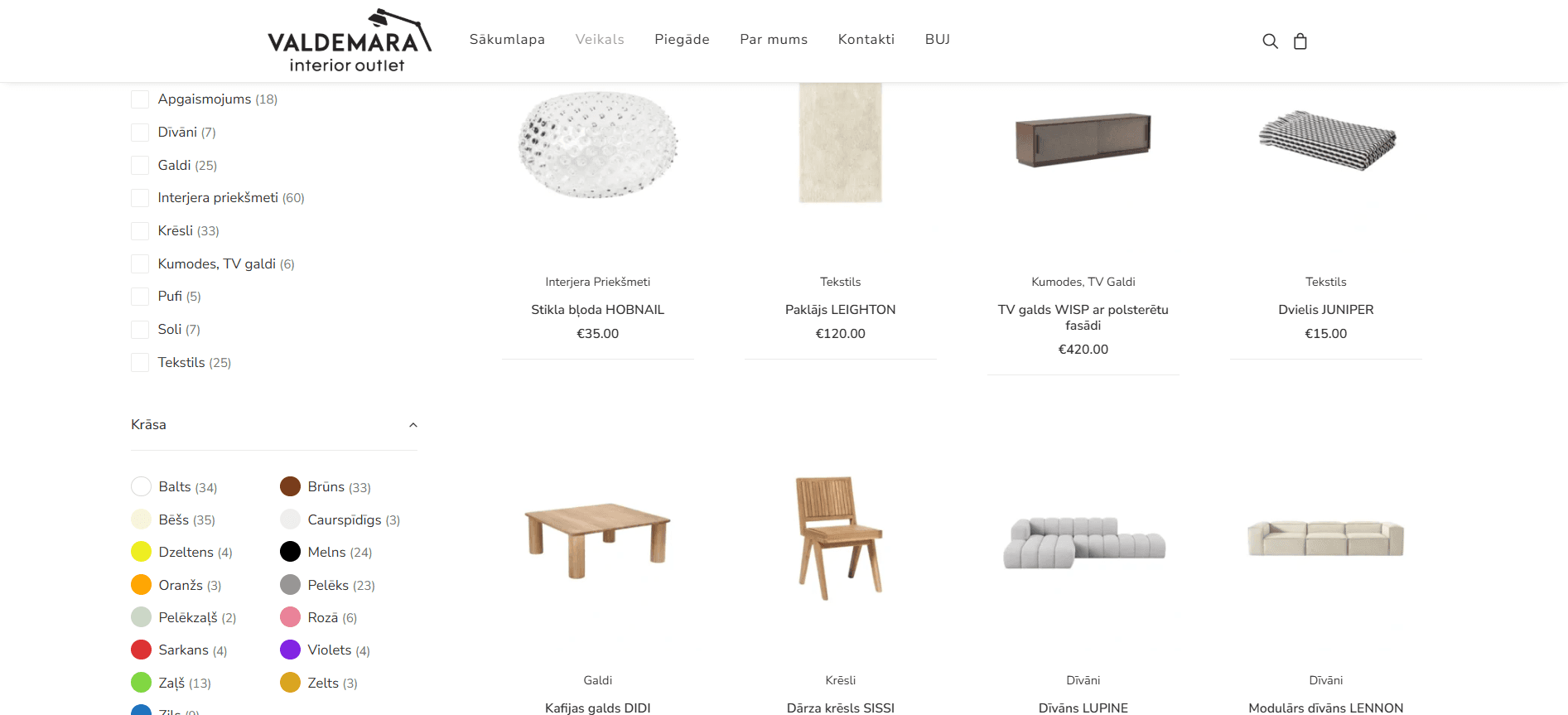Viewport: 1568px width, 715px height.
Task: Open TV galds WISP product title
Action: [x=1083, y=317]
